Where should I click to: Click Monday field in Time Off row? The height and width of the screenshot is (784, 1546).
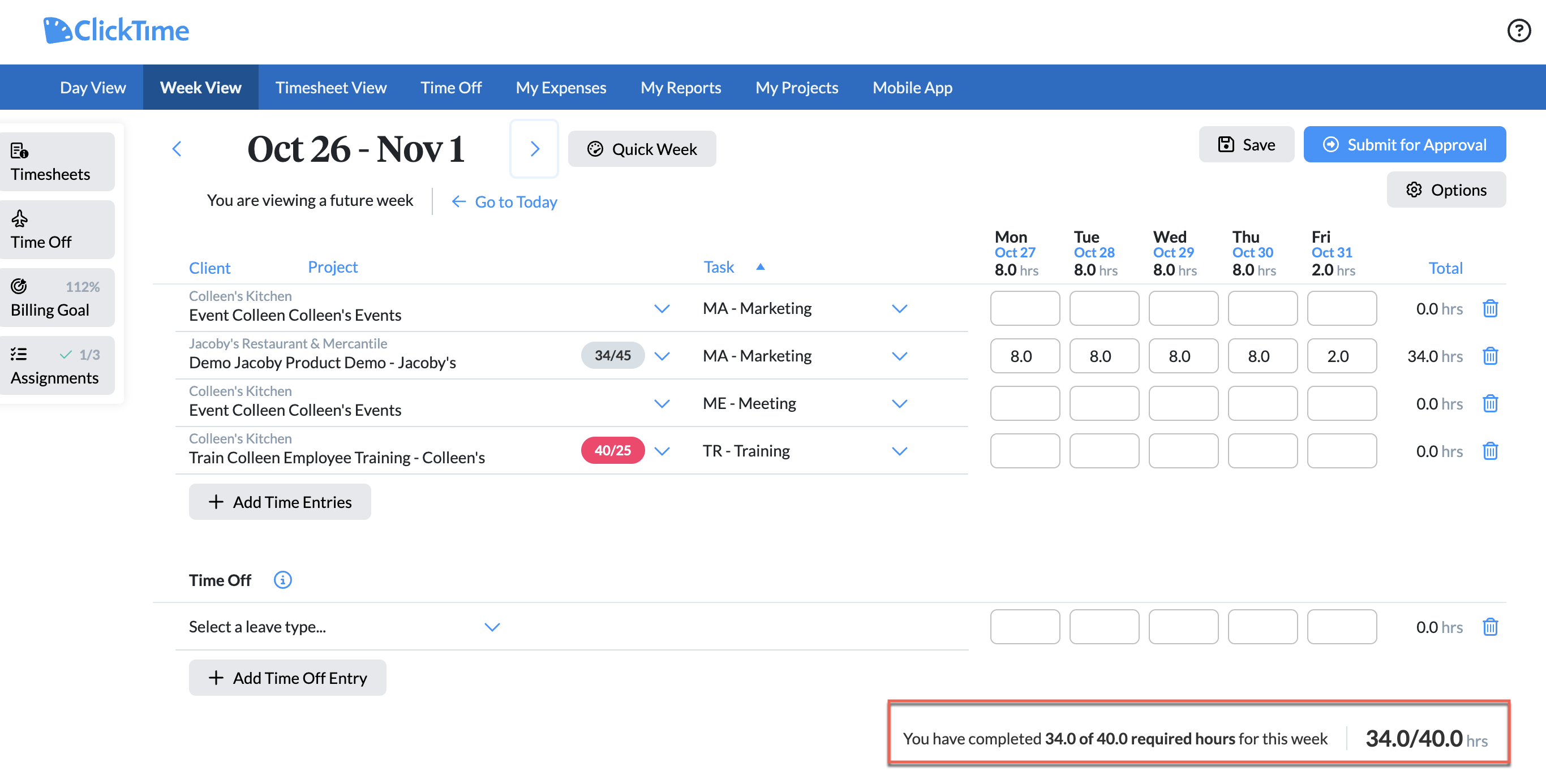coord(1024,627)
